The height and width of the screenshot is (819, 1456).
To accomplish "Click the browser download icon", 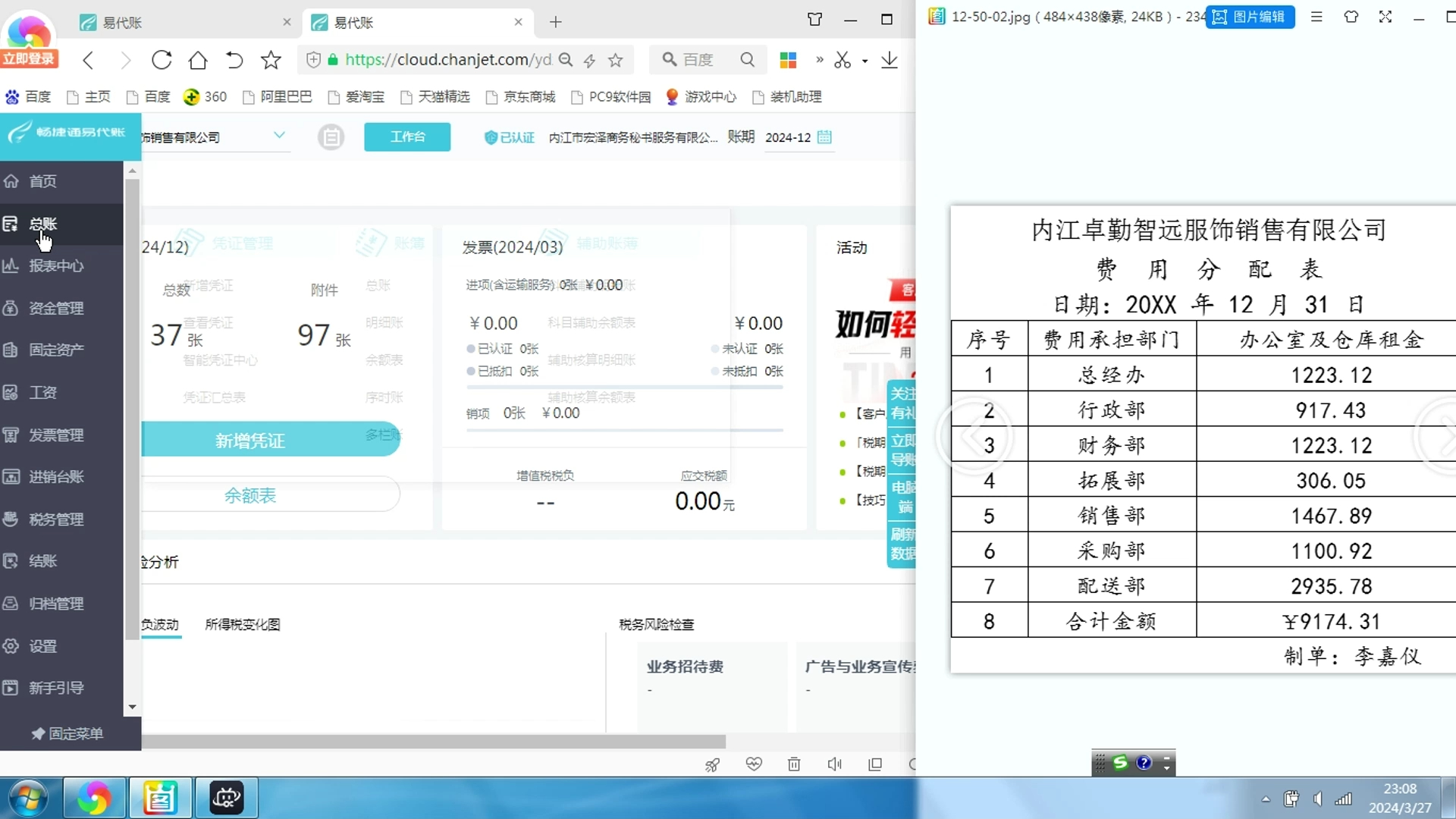I will pyautogui.click(x=889, y=60).
